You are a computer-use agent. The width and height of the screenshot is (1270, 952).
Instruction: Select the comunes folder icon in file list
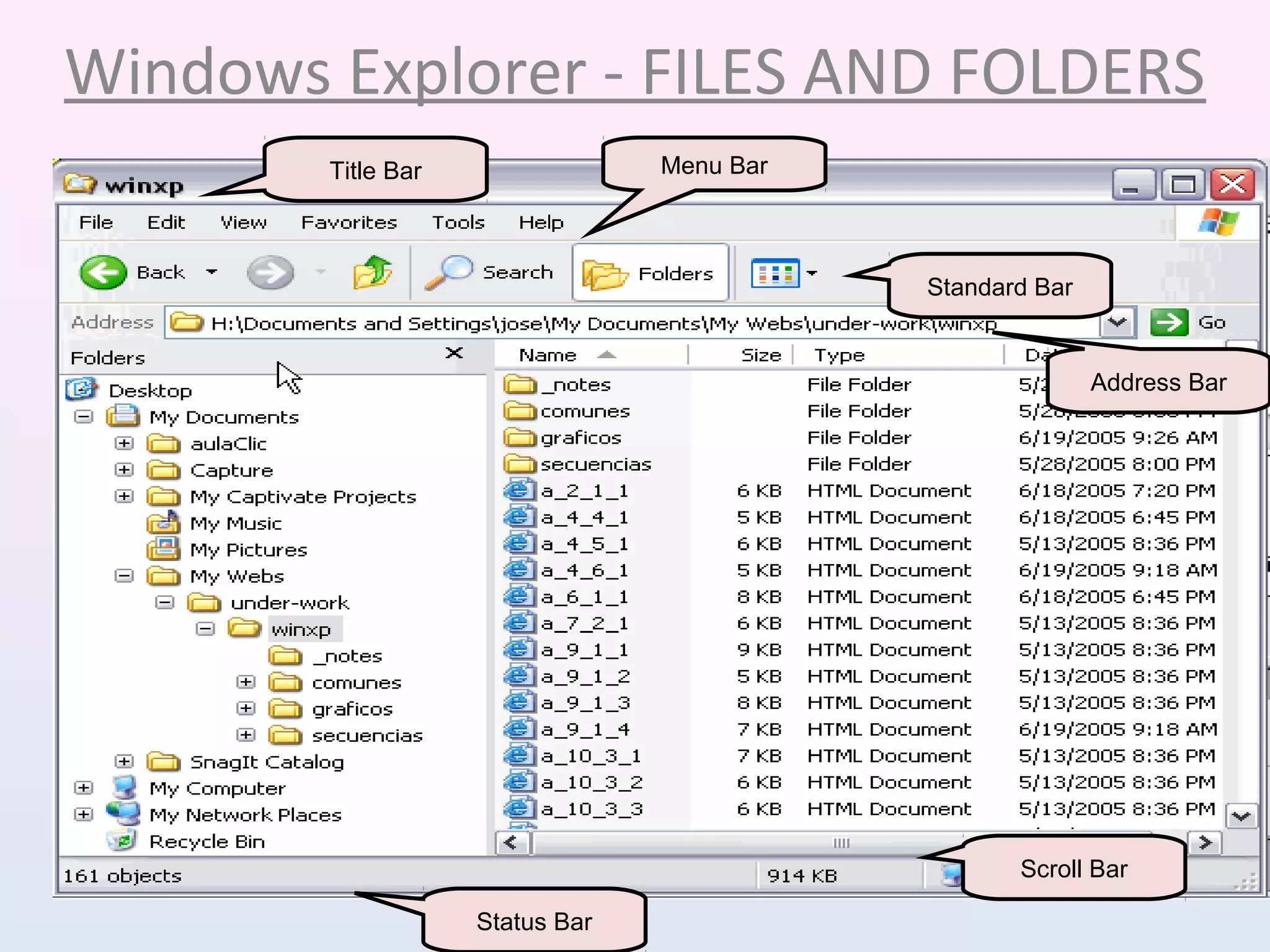click(519, 411)
